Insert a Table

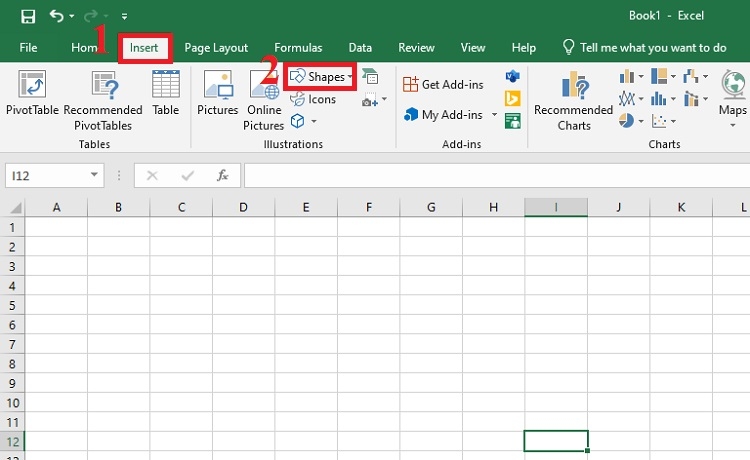coord(165,93)
